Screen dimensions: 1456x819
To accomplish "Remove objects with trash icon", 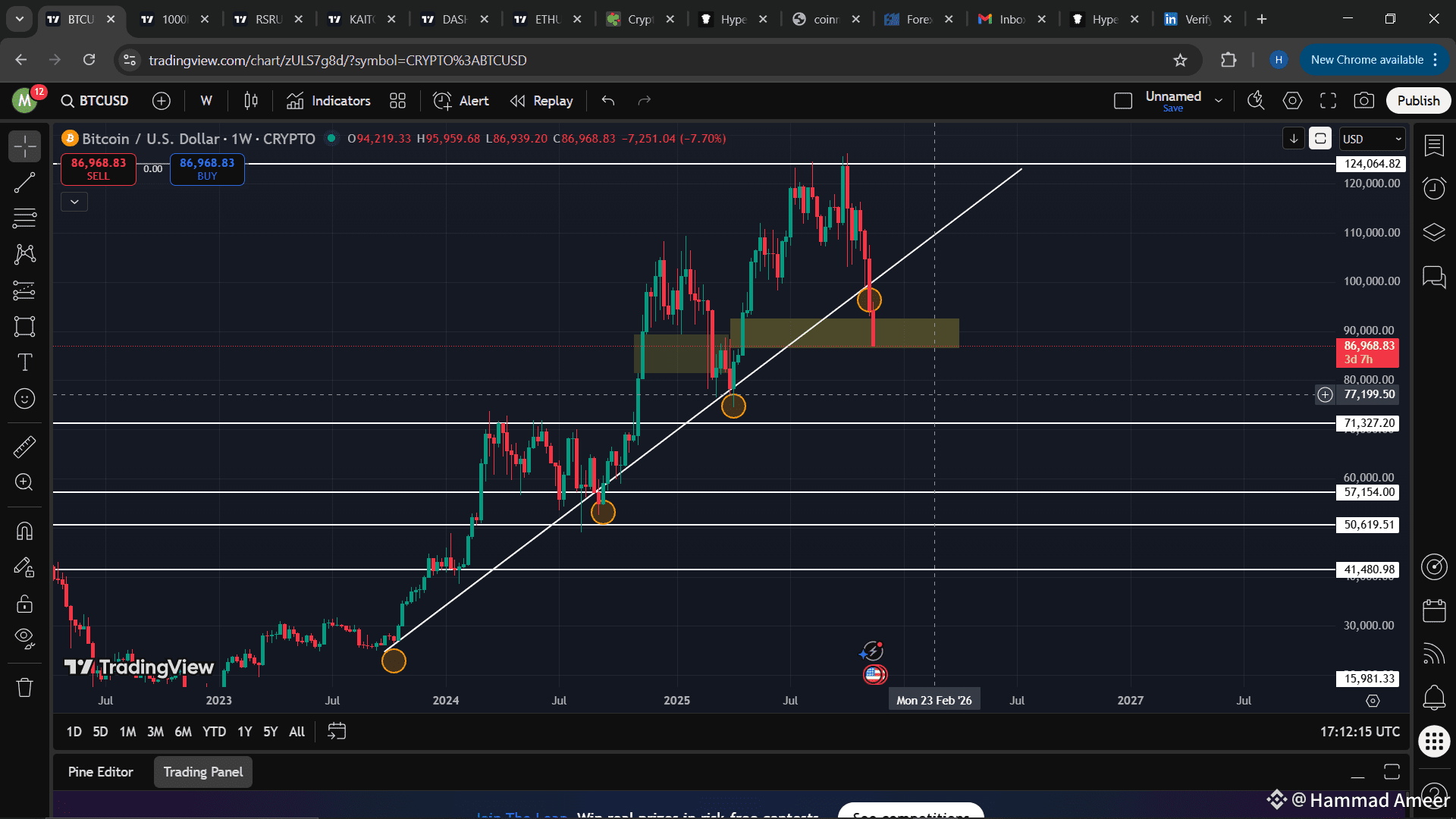I will pyautogui.click(x=24, y=687).
